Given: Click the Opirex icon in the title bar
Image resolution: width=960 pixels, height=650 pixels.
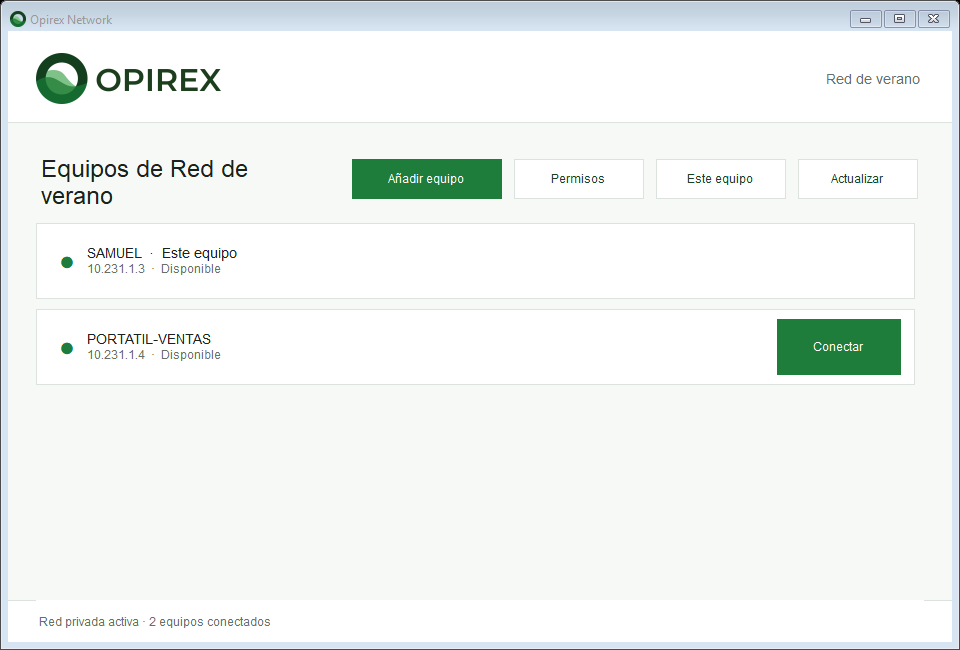Looking at the screenshot, I should [x=18, y=20].
